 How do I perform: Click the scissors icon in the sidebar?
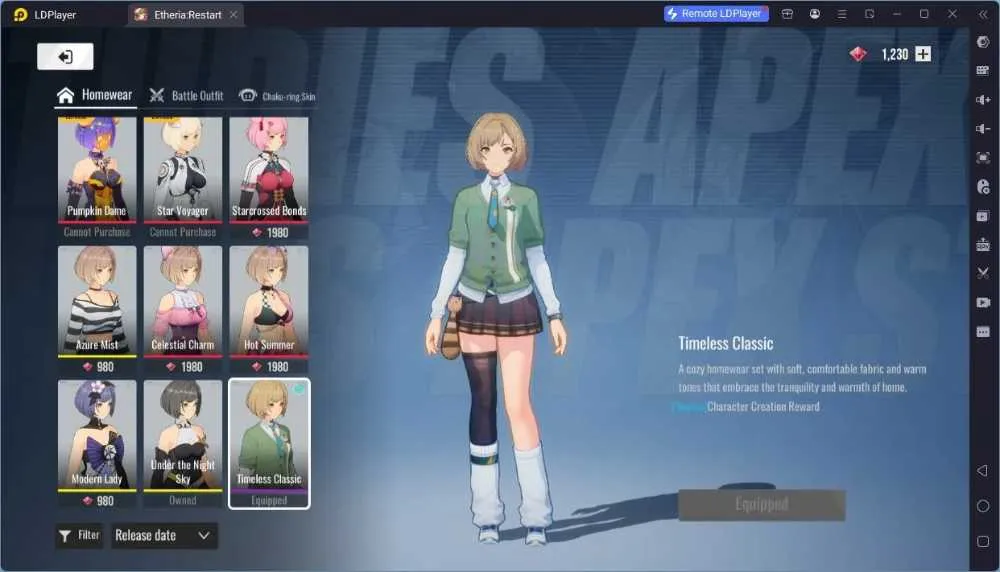[x=983, y=273]
